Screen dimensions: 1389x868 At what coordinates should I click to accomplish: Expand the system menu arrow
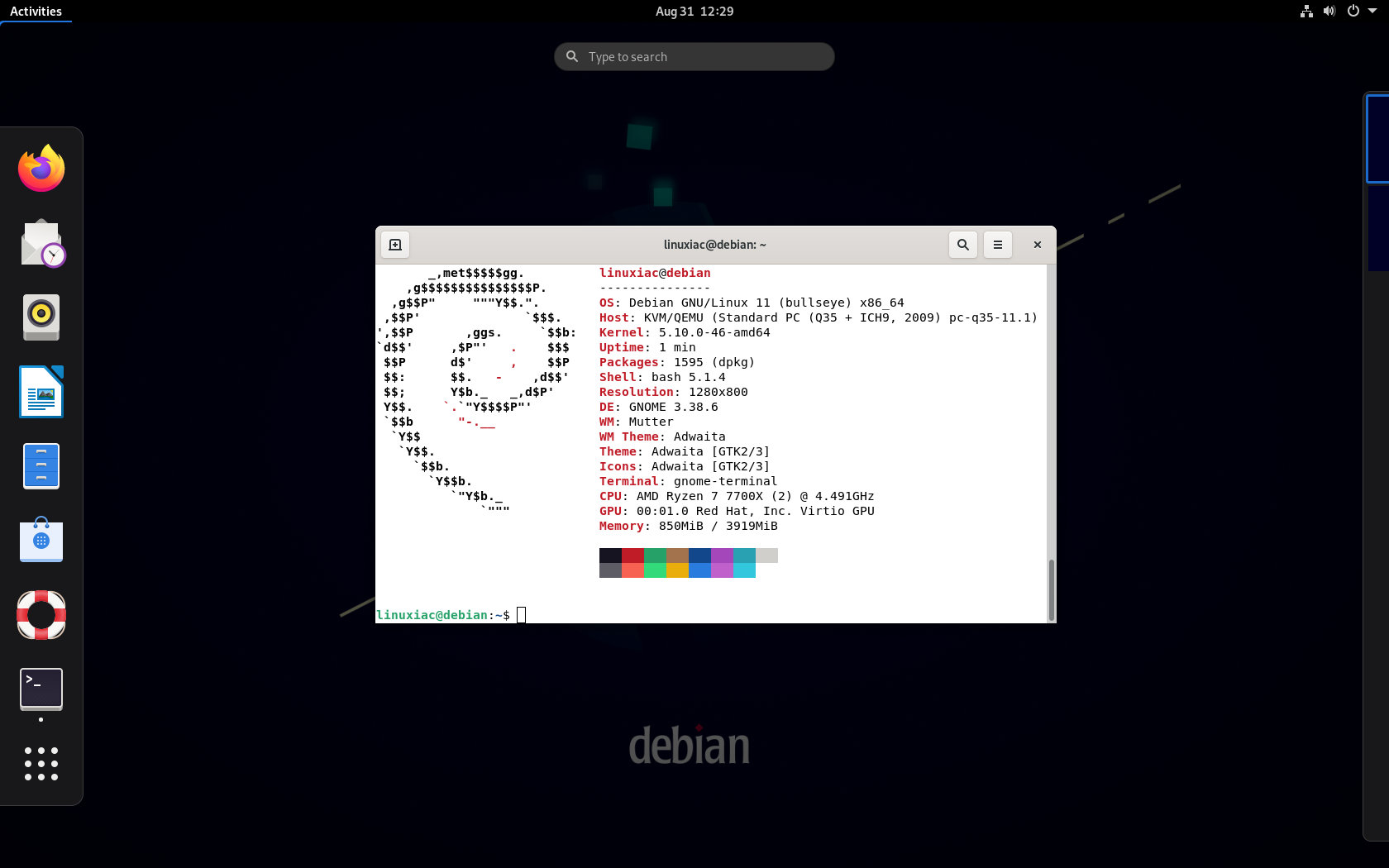click(x=1372, y=12)
